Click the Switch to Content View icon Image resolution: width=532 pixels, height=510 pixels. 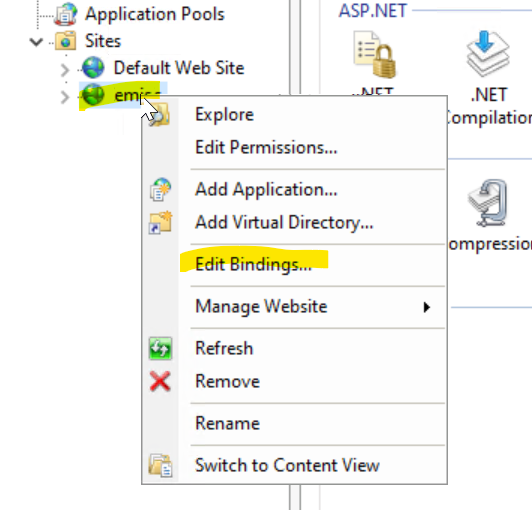coord(160,465)
